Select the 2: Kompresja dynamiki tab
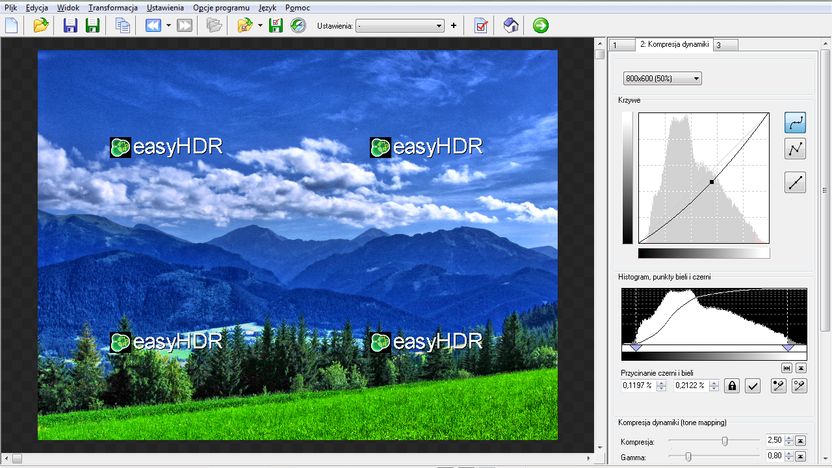Image resolution: width=832 pixels, height=468 pixels. pos(674,45)
